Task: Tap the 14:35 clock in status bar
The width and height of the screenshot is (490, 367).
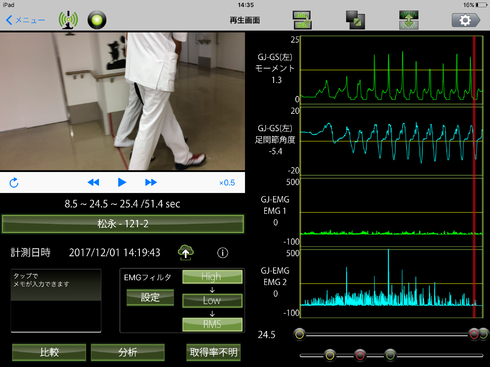Action: (x=246, y=5)
